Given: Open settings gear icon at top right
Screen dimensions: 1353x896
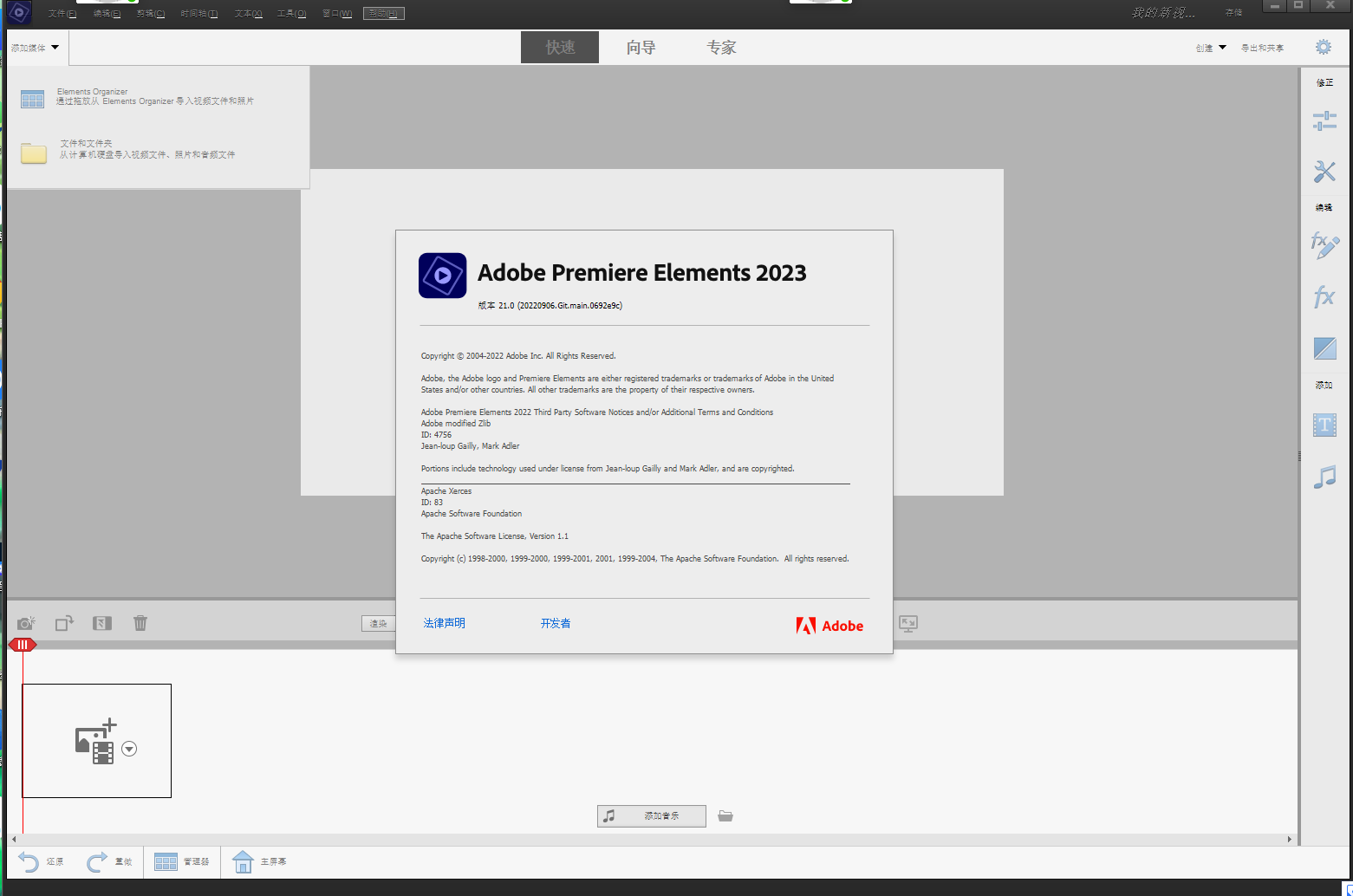Looking at the screenshot, I should 1323,47.
